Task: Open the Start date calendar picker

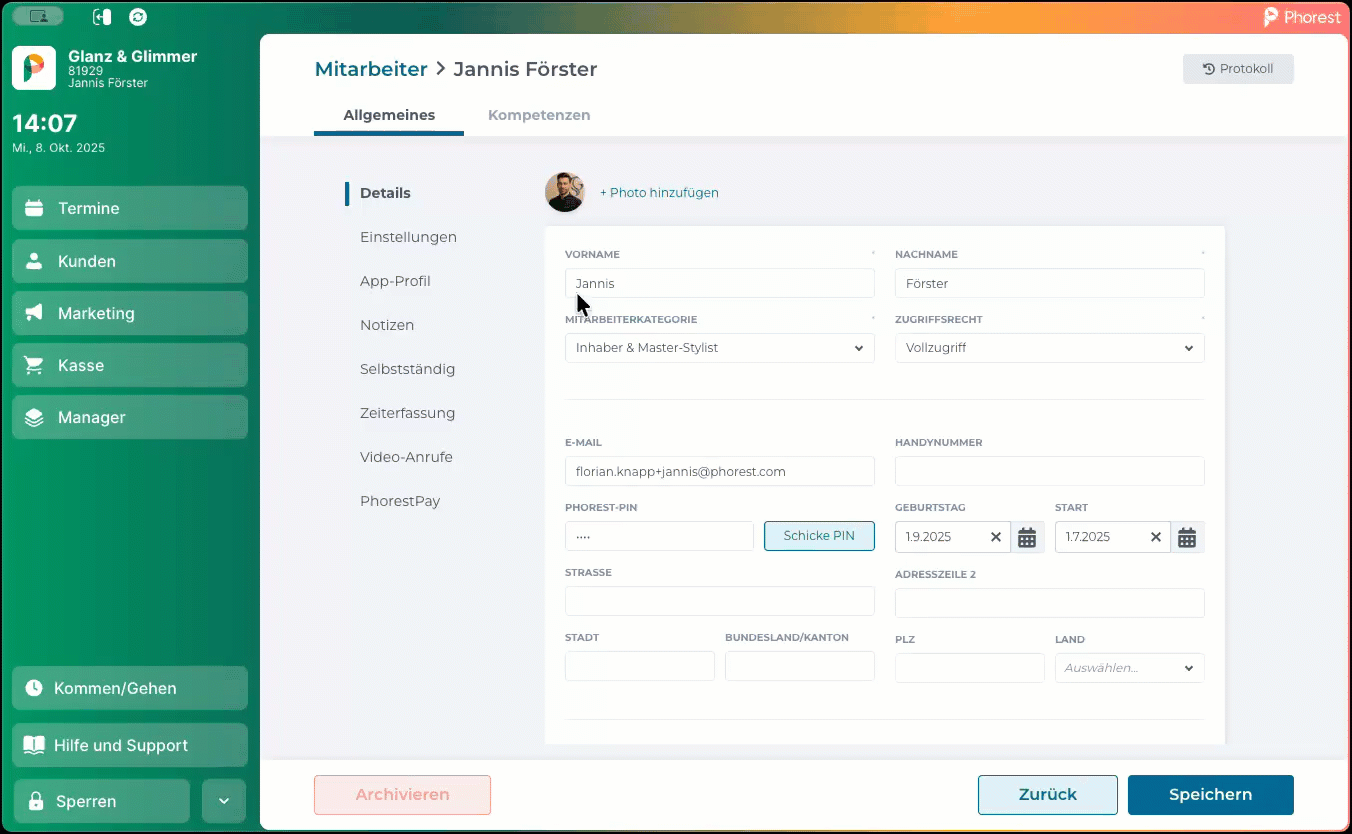Action: [1187, 537]
